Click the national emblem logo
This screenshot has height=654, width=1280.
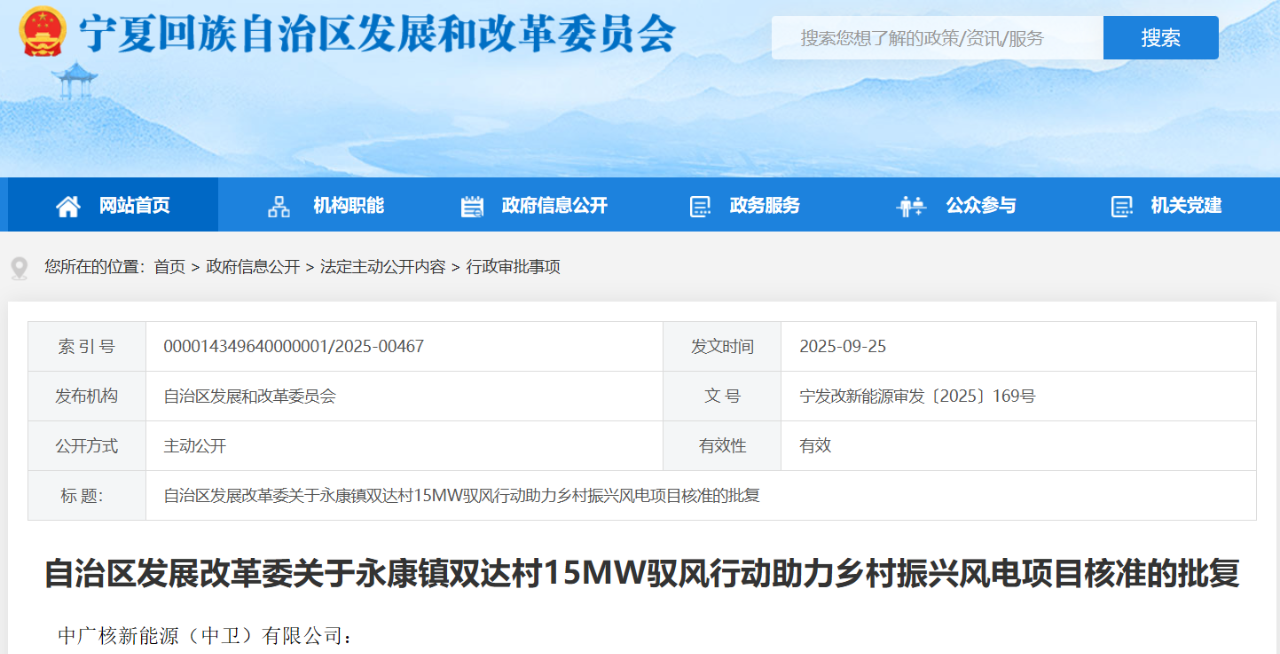(x=43, y=33)
